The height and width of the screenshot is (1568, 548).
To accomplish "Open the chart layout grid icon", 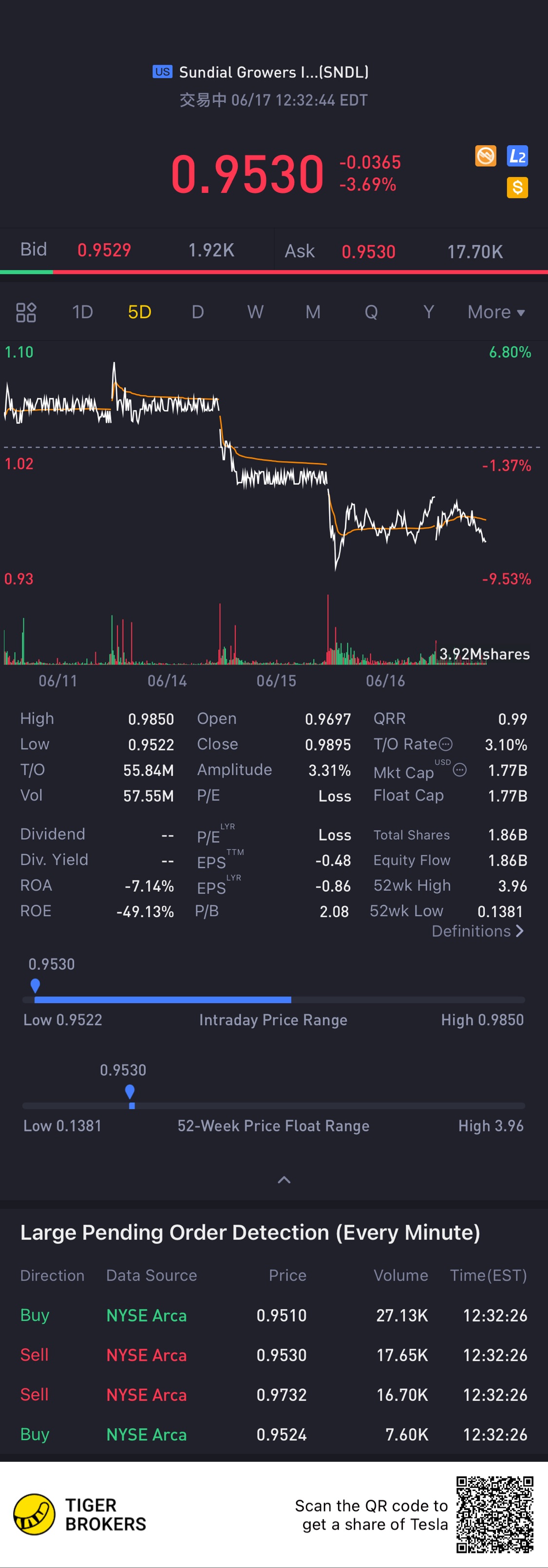I will coord(26,312).
